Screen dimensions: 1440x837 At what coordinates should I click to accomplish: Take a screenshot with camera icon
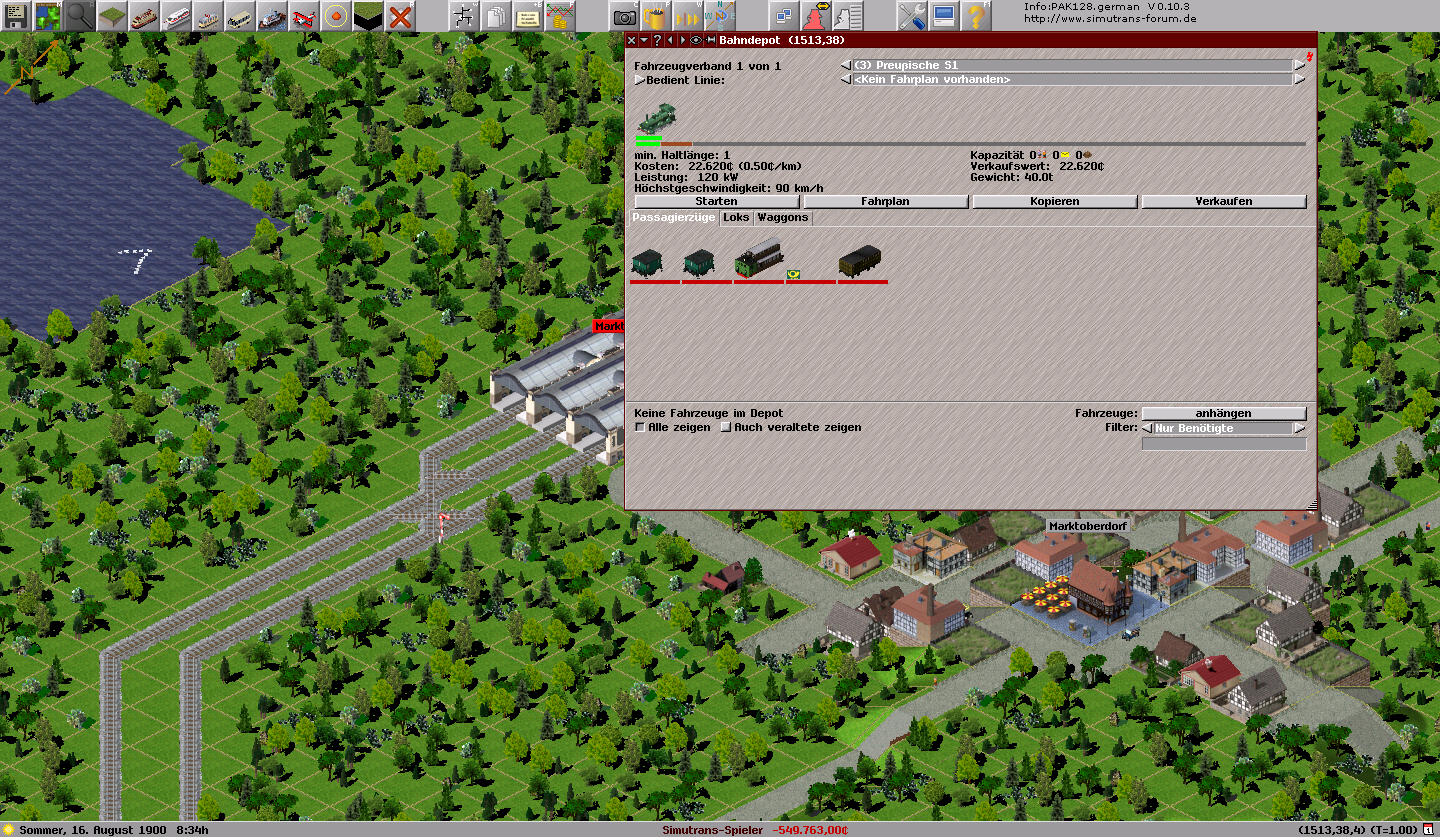624,16
